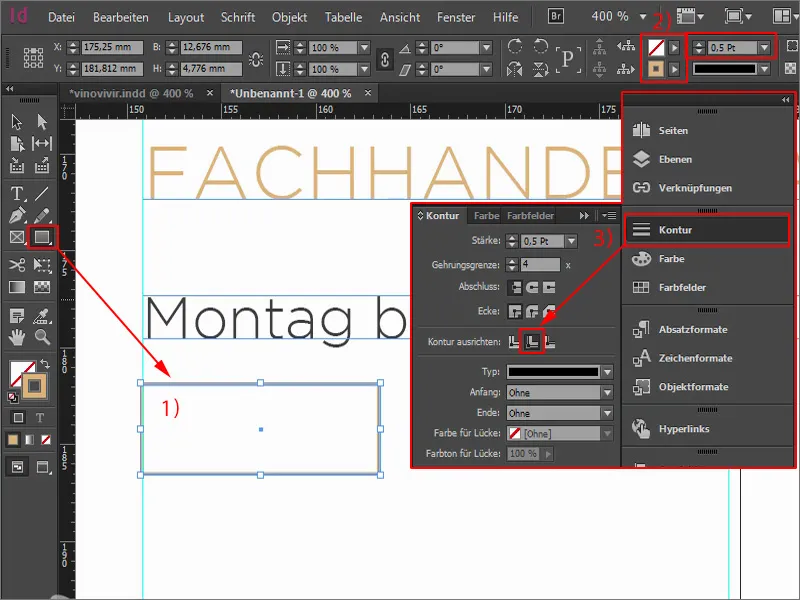Select the Zoom tool magnifier
Screen dimensions: 800x600
click(x=42, y=337)
